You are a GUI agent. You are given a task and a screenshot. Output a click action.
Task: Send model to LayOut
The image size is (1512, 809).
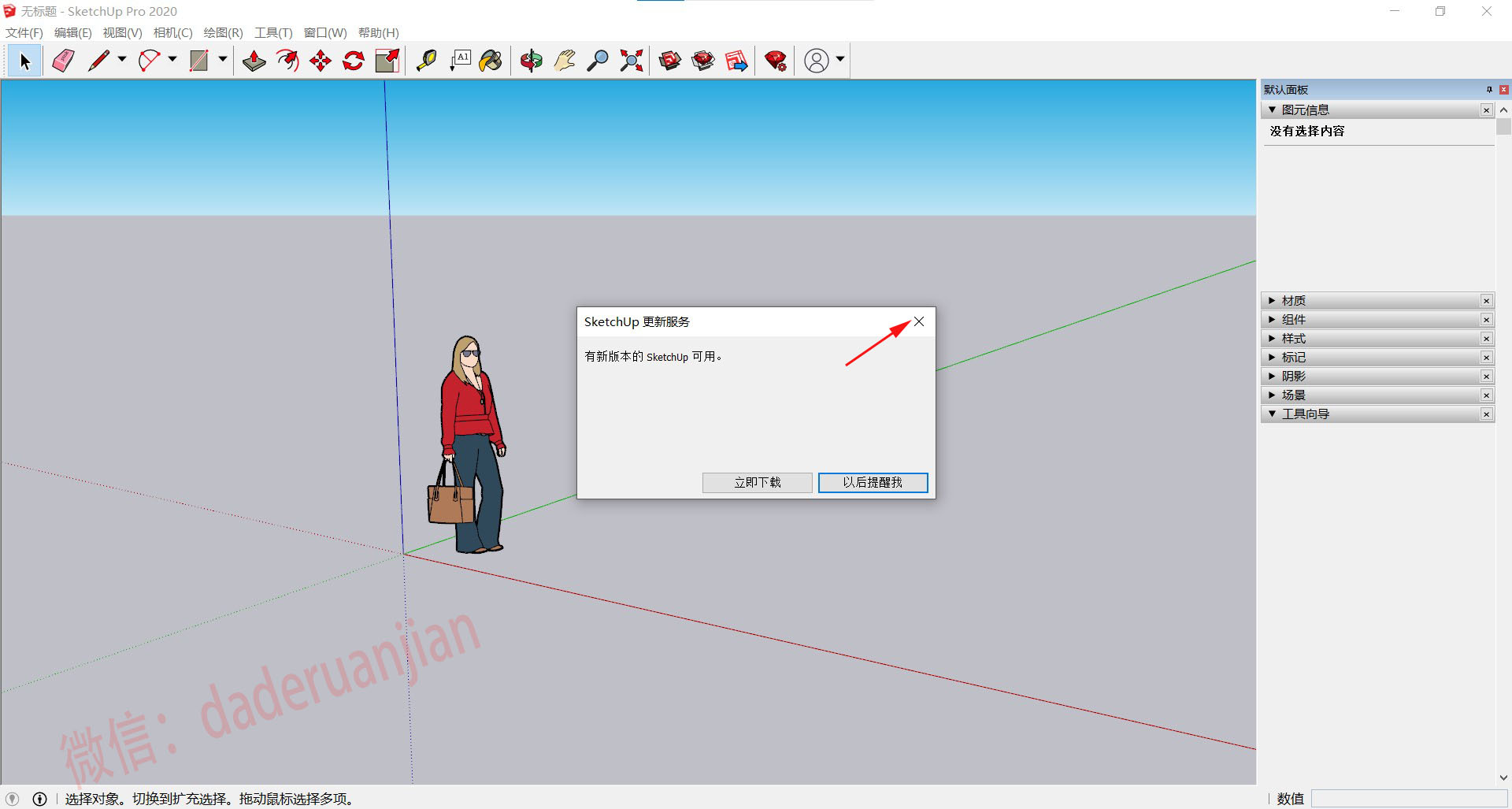[736, 61]
